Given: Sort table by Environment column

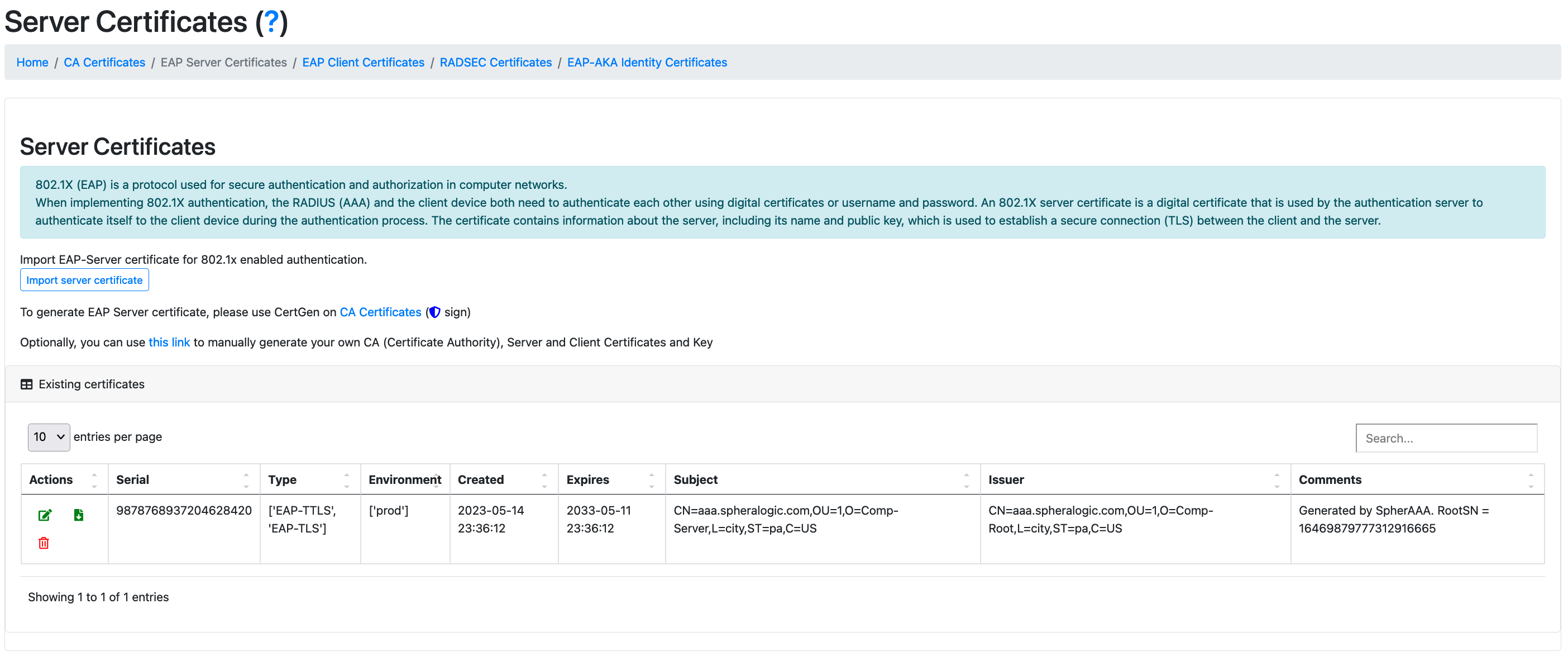Looking at the screenshot, I should pyautogui.click(x=405, y=479).
